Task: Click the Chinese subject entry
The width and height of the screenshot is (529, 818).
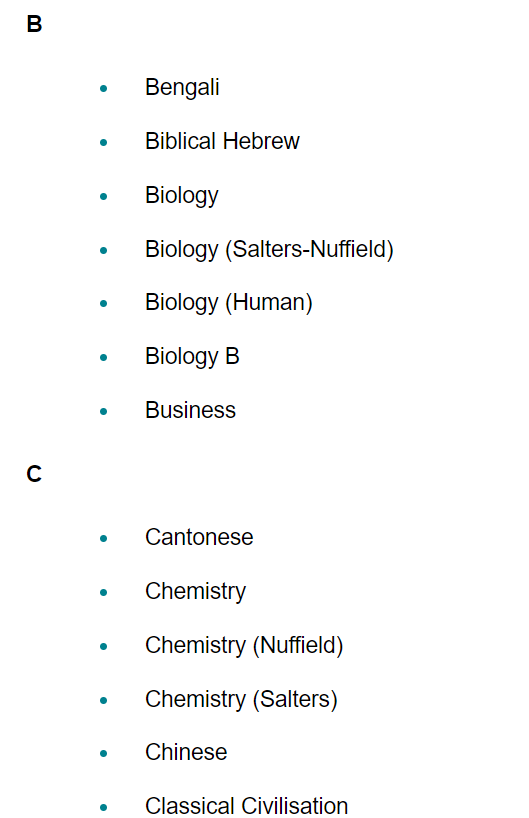Action: point(186,752)
